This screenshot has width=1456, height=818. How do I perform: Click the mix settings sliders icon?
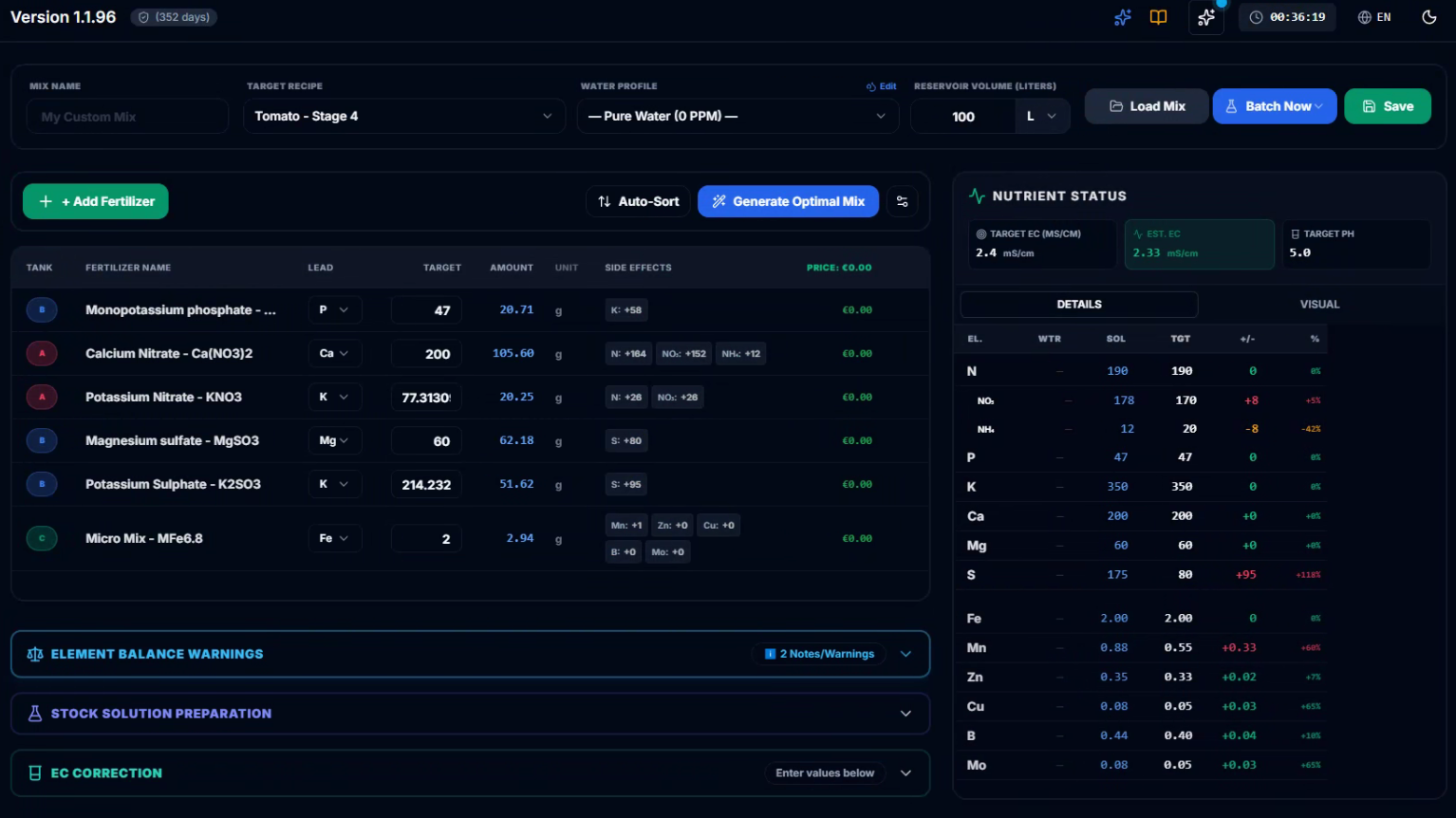point(903,201)
